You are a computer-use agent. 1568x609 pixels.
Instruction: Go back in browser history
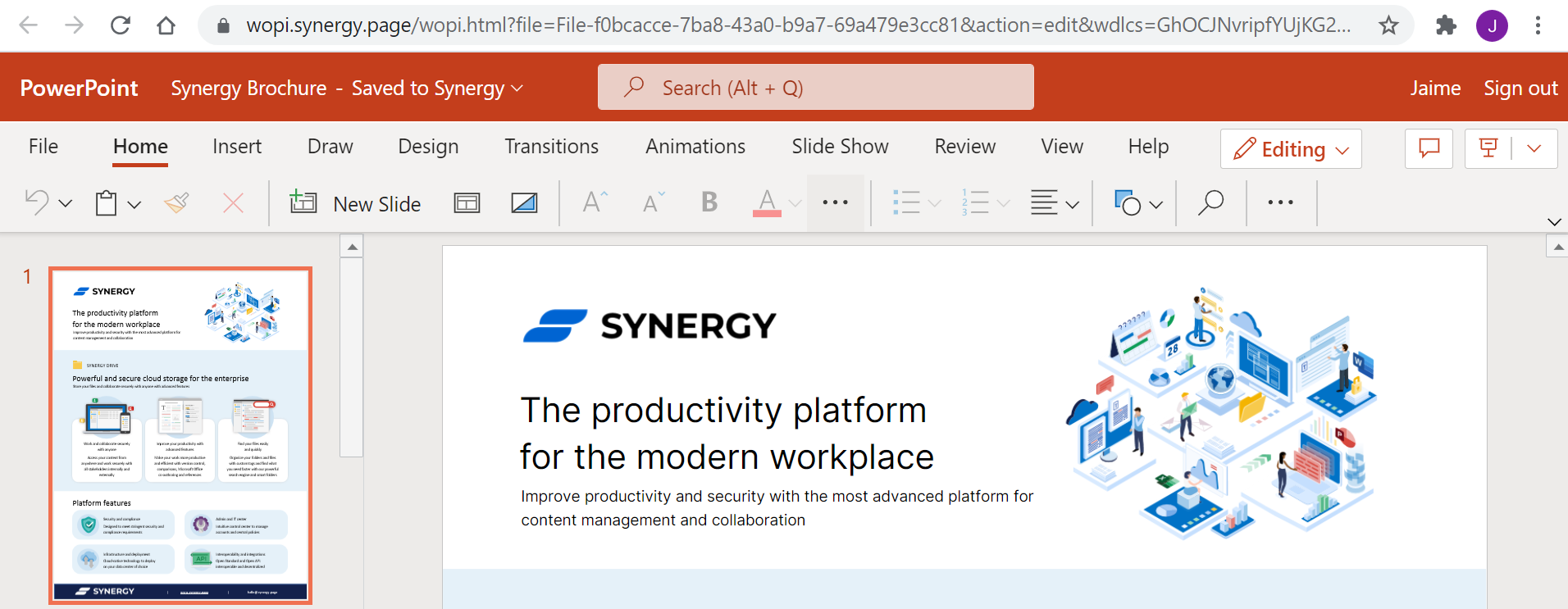[x=29, y=25]
